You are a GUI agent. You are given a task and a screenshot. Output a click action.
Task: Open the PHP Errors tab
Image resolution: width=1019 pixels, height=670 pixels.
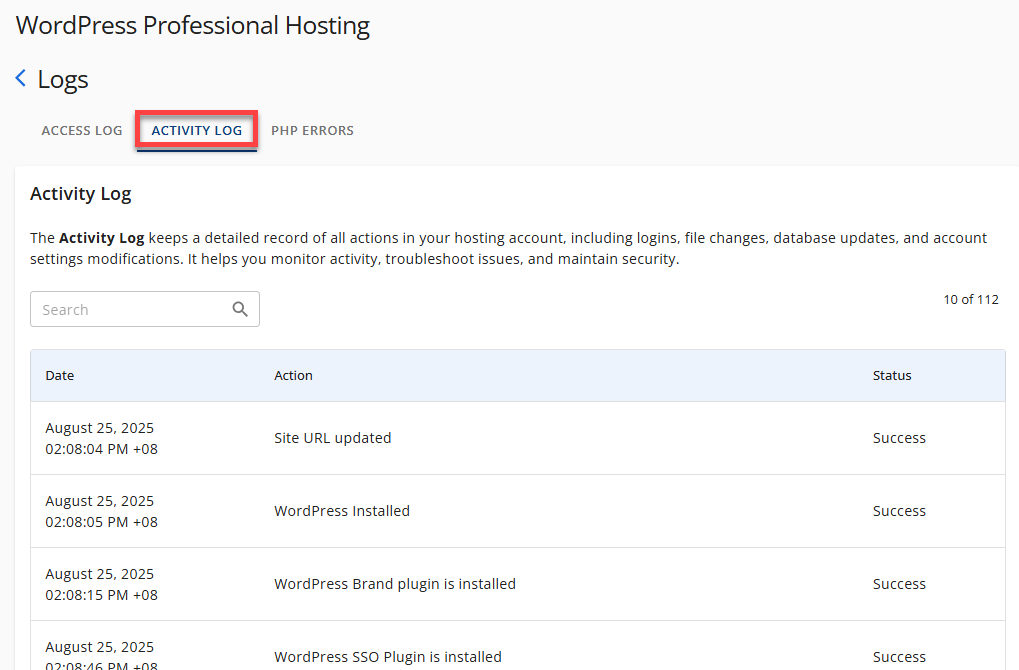pyautogui.click(x=312, y=130)
